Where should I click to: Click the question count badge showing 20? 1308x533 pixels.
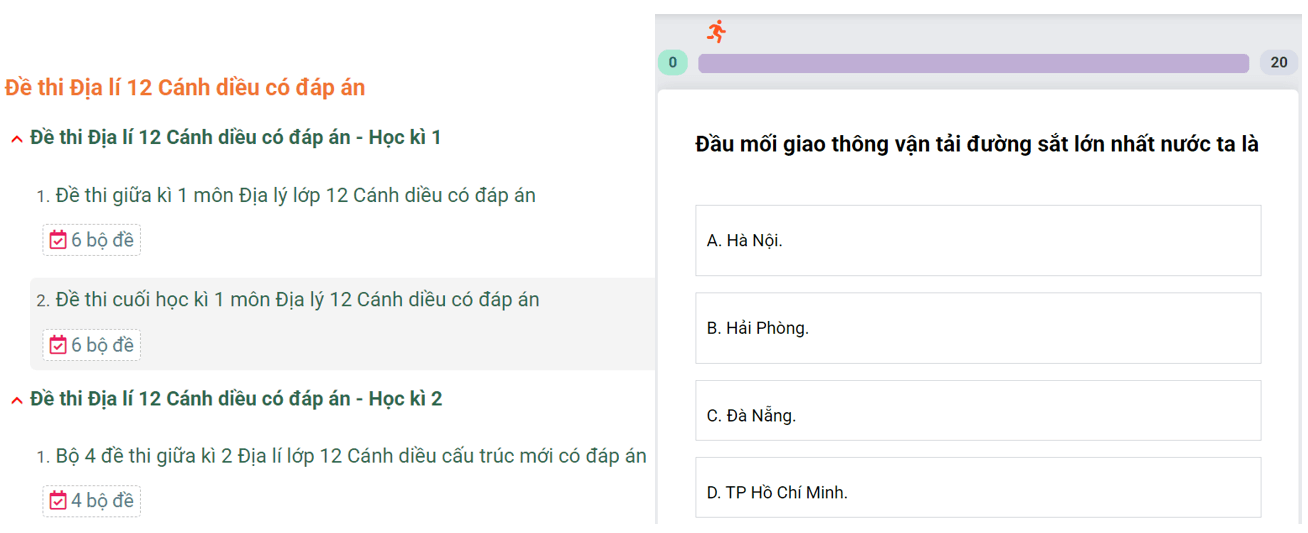point(1278,63)
